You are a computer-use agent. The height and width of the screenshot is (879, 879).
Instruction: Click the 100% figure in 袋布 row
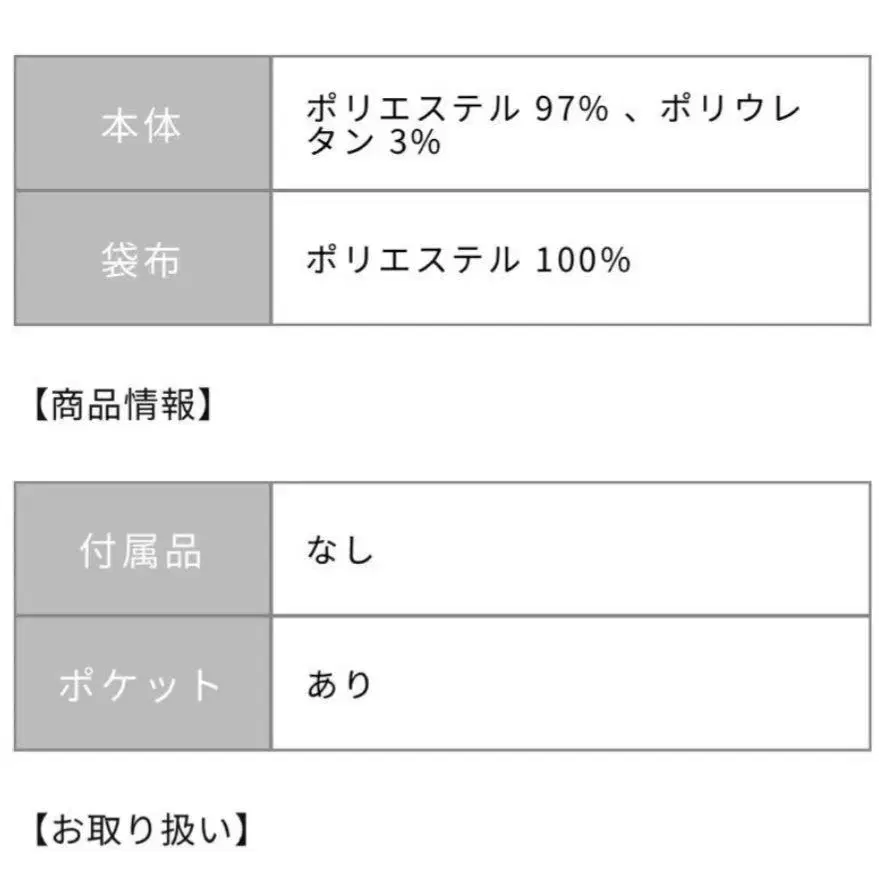coord(582,260)
